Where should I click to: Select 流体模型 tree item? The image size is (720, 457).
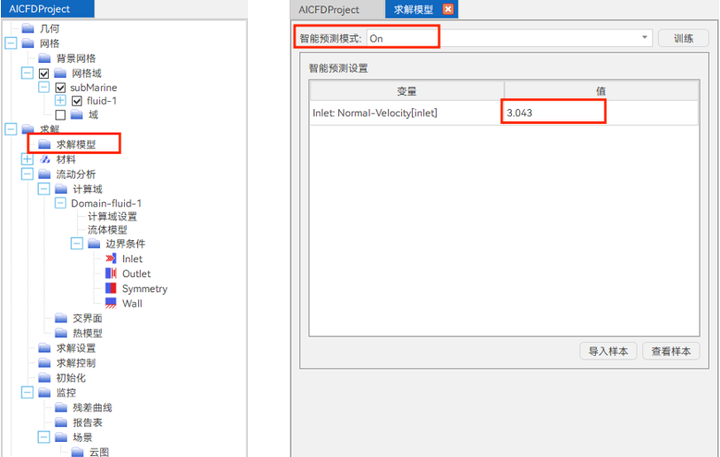[107, 230]
